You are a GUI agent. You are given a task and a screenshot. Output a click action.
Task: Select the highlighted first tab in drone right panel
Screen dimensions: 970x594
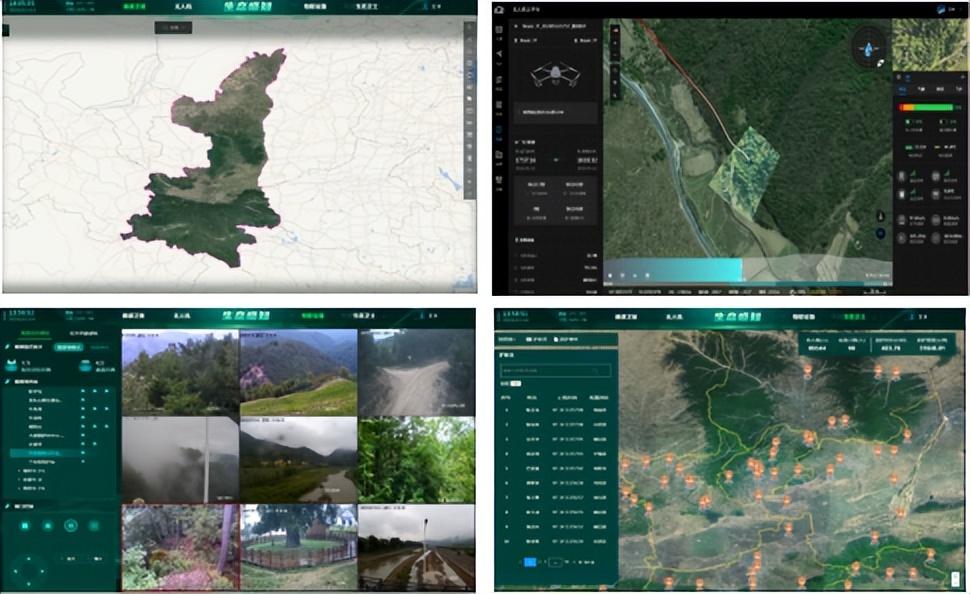(903, 90)
